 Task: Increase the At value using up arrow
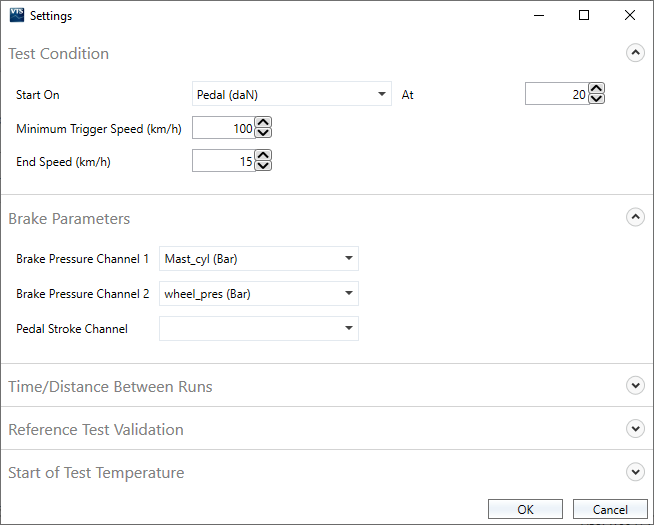597,89
